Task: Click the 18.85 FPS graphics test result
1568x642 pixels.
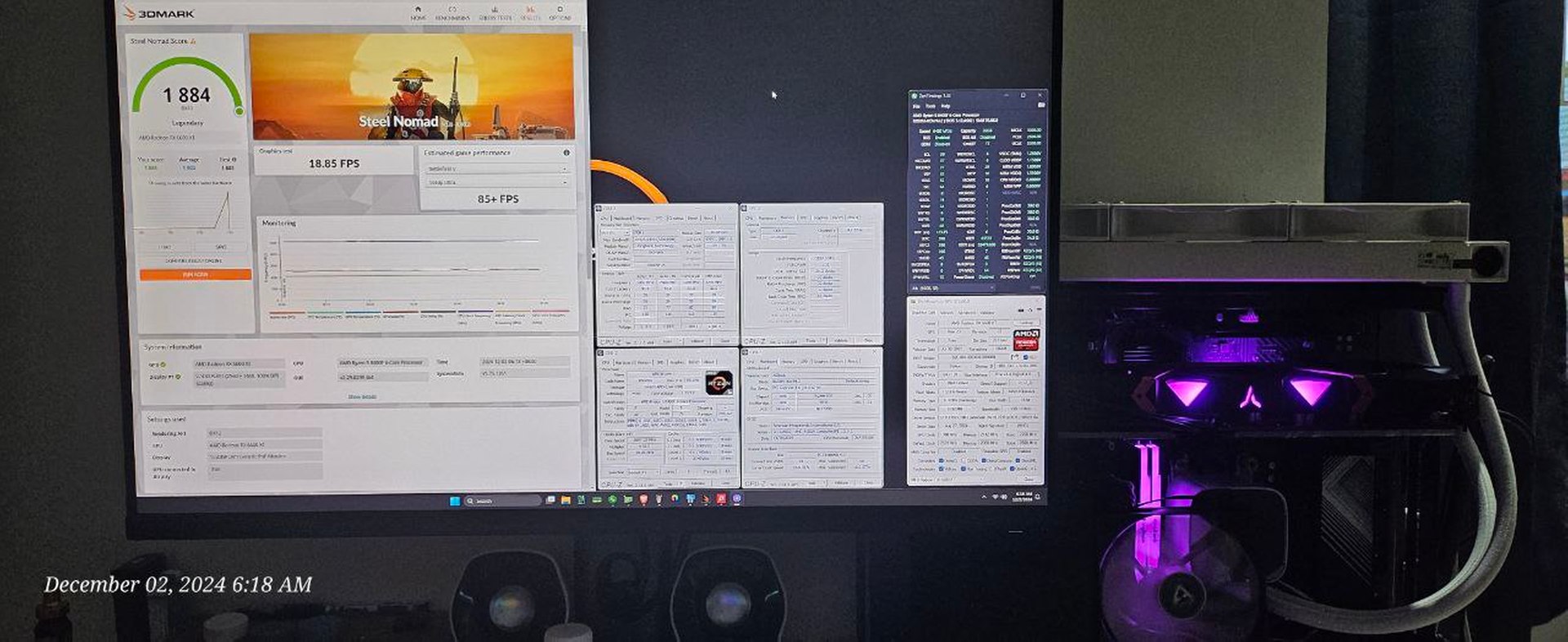Action: (333, 163)
